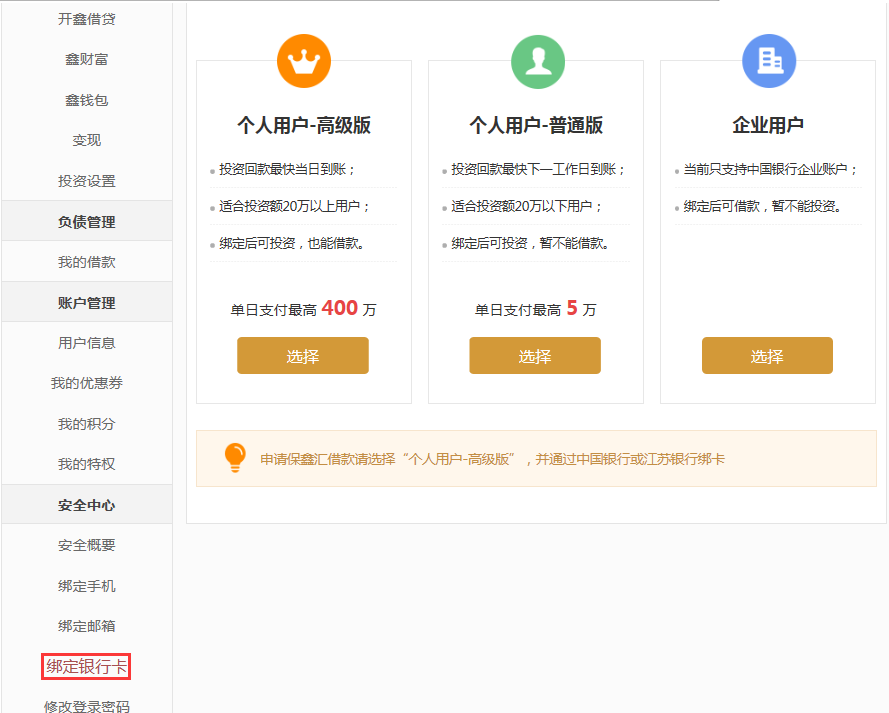Click the 企业用户 card title
The width and height of the screenshot is (889, 713).
[x=768, y=125]
